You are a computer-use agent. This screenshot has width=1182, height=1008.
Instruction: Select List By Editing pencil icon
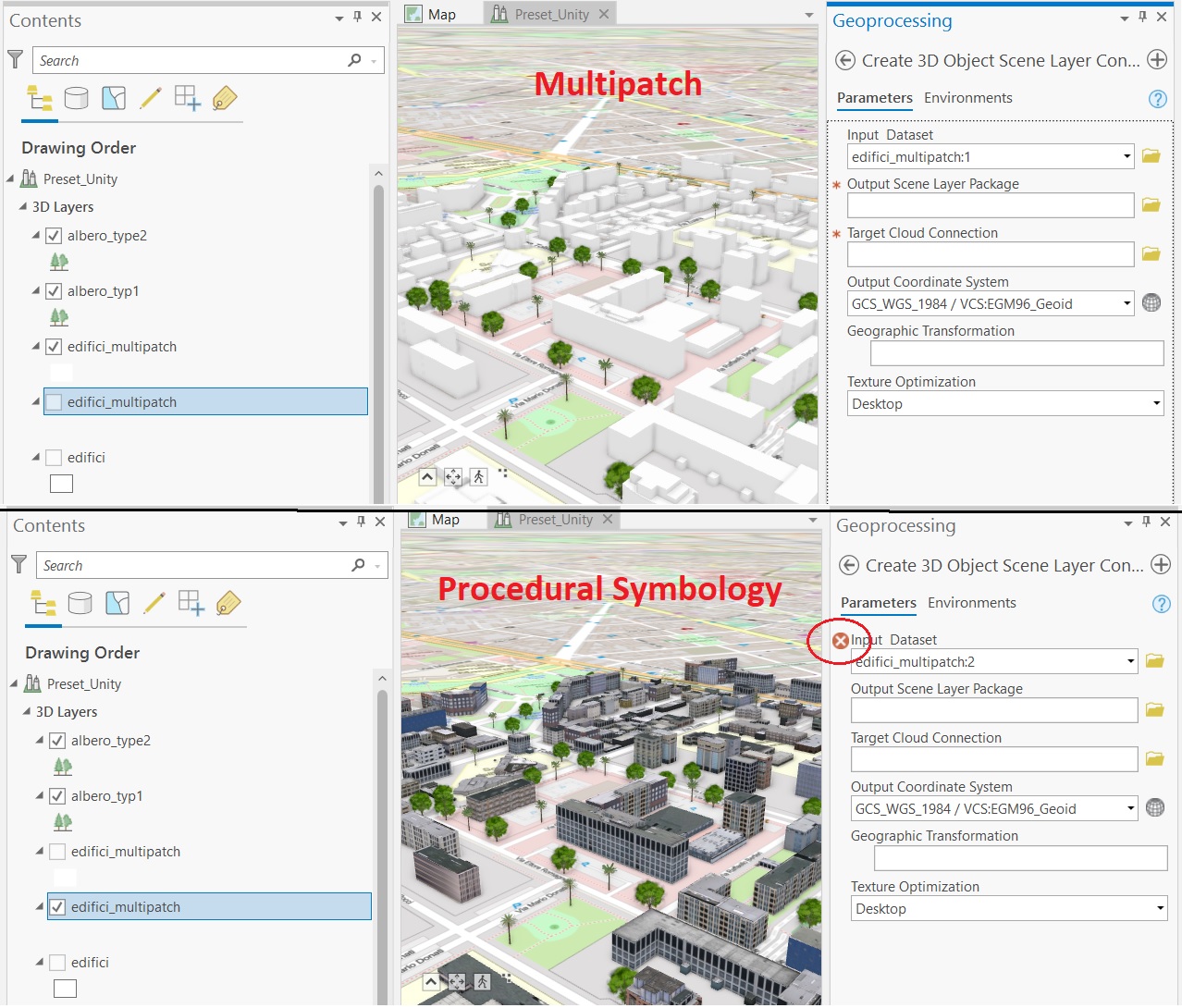click(x=151, y=97)
